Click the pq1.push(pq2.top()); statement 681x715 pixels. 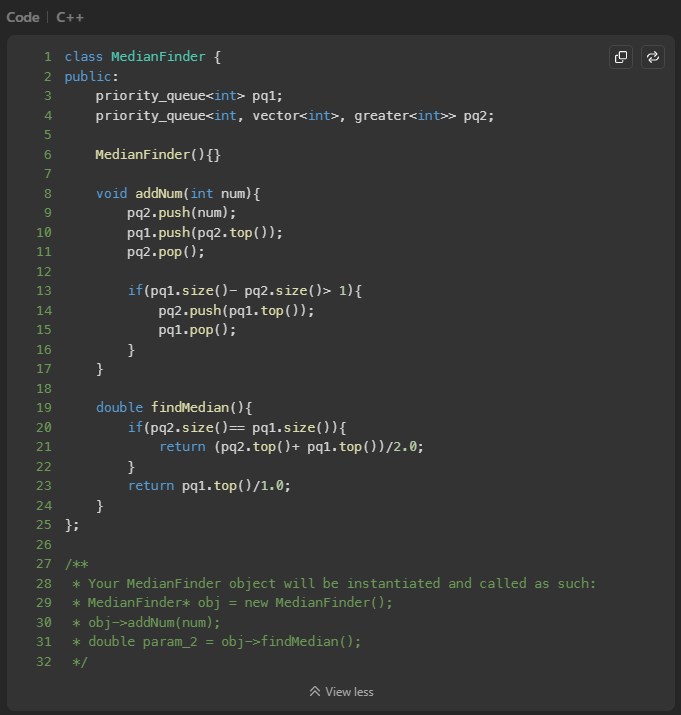click(205, 233)
